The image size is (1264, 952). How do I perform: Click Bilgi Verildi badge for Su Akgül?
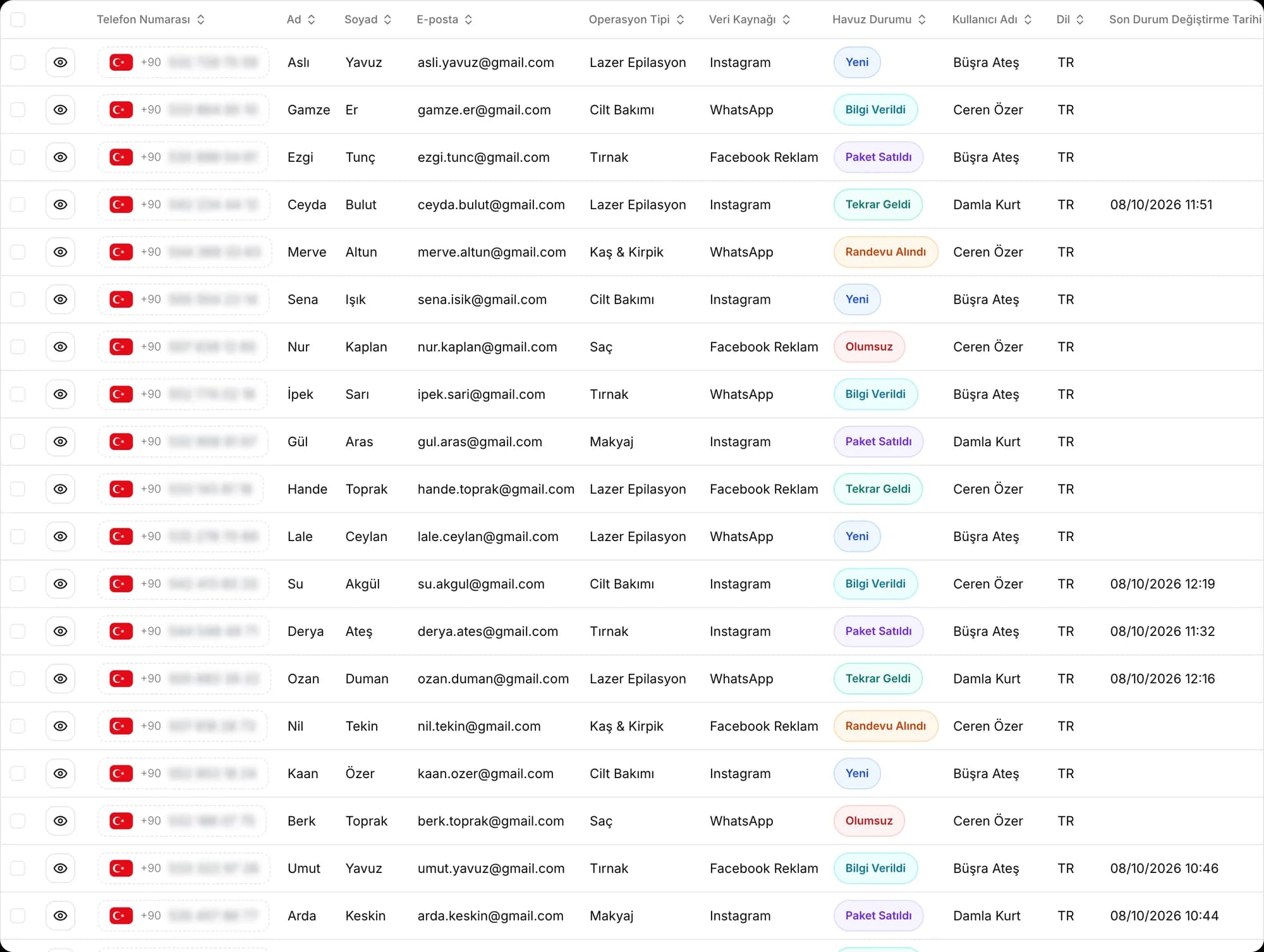pos(875,584)
